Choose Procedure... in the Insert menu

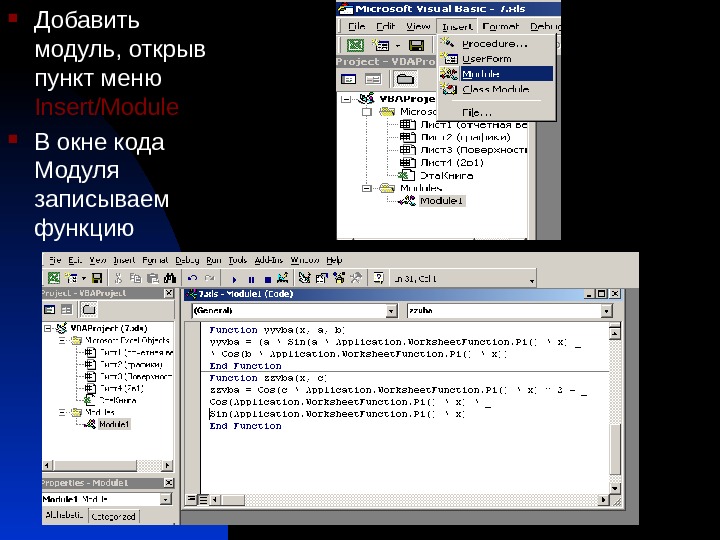[496, 44]
